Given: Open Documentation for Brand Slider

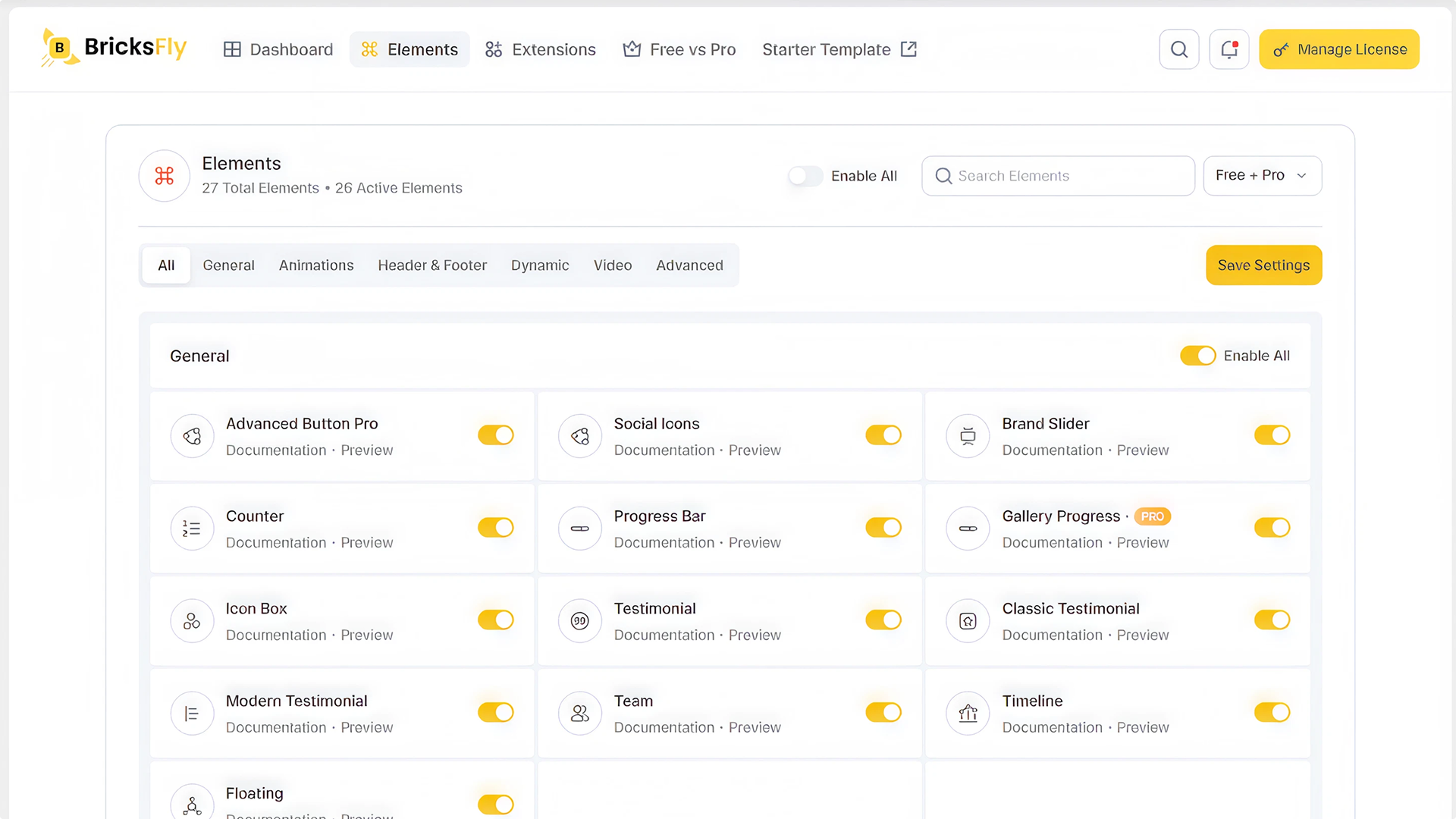Looking at the screenshot, I should (x=1052, y=450).
